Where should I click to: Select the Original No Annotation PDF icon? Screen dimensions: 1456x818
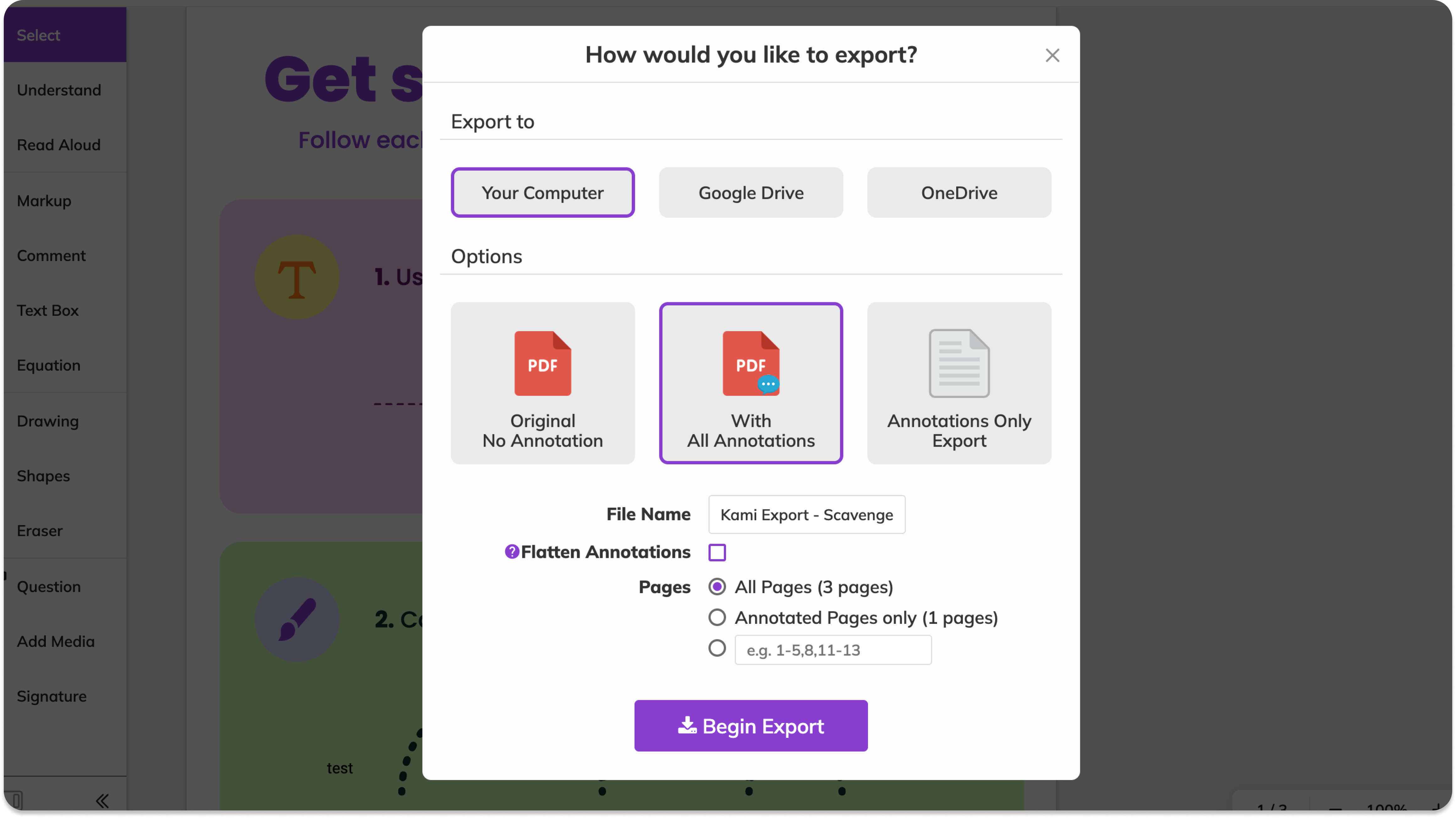pyautogui.click(x=543, y=363)
